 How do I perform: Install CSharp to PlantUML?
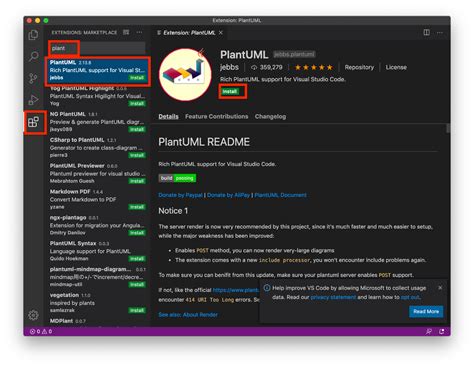coord(137,155)
